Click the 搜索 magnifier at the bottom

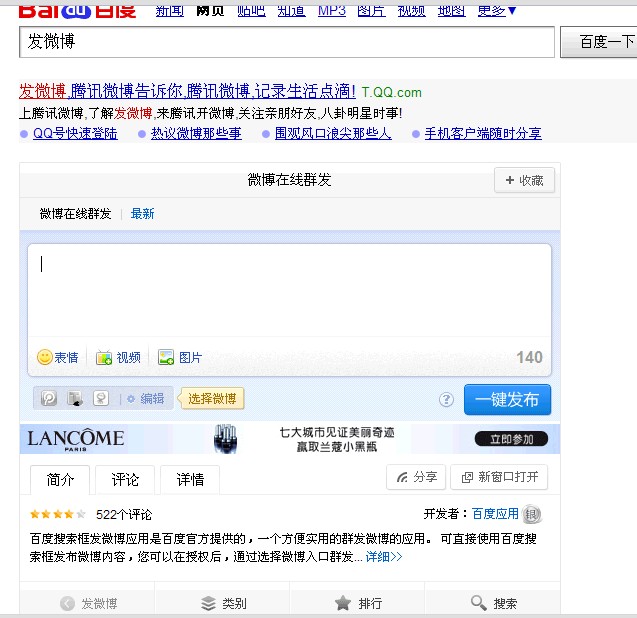tap(494, 603)
